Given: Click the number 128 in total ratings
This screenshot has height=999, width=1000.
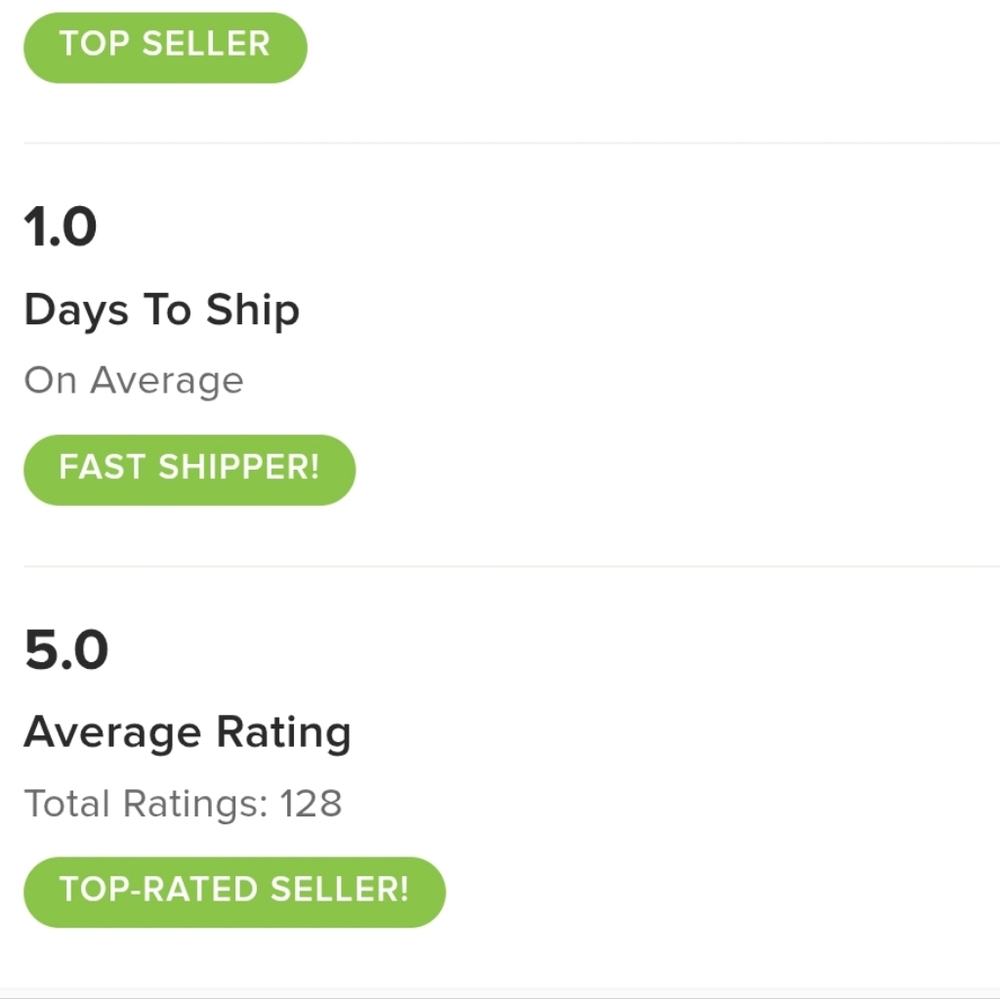Looking at the screenshot, I should 311,804.
